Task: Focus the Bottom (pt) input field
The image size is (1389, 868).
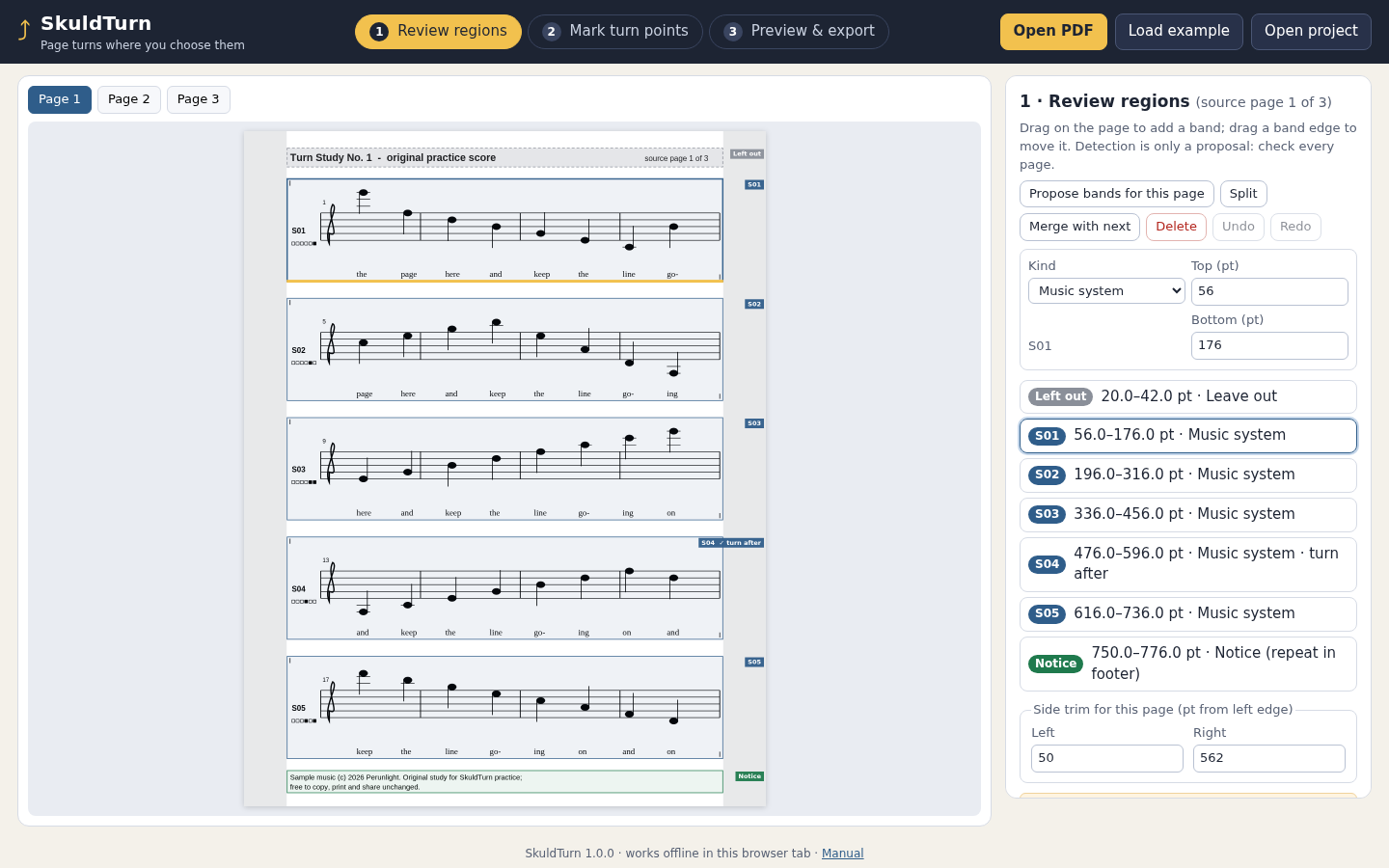Action: (x=1269, y=345)
